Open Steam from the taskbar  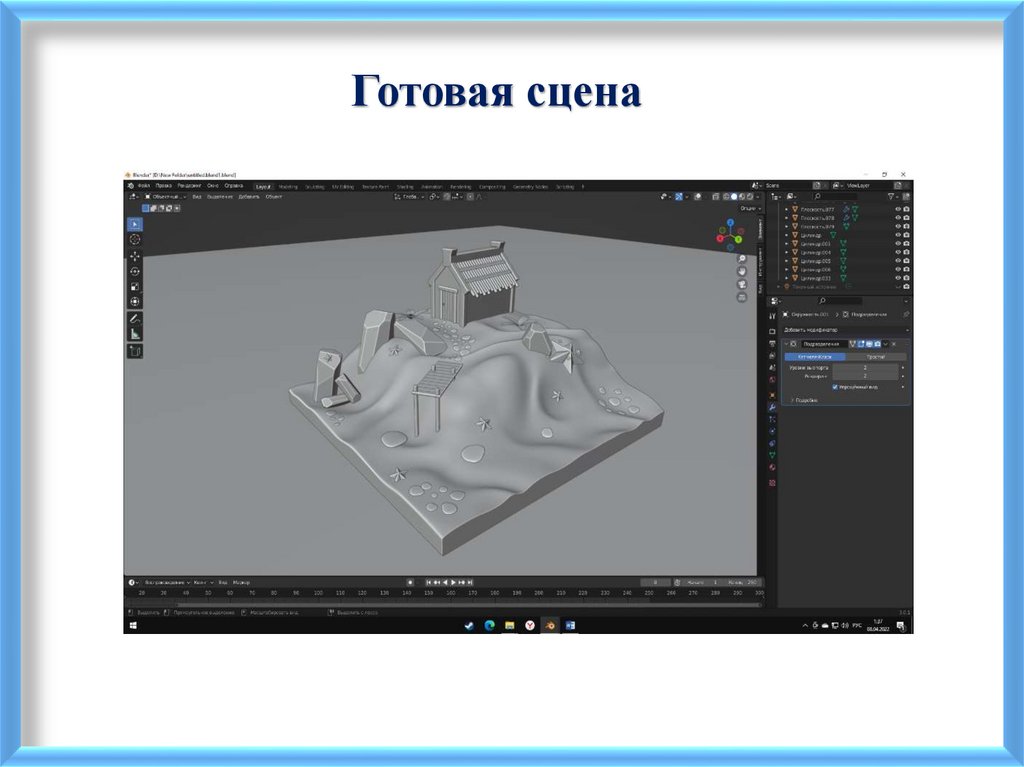click(469, 626)
